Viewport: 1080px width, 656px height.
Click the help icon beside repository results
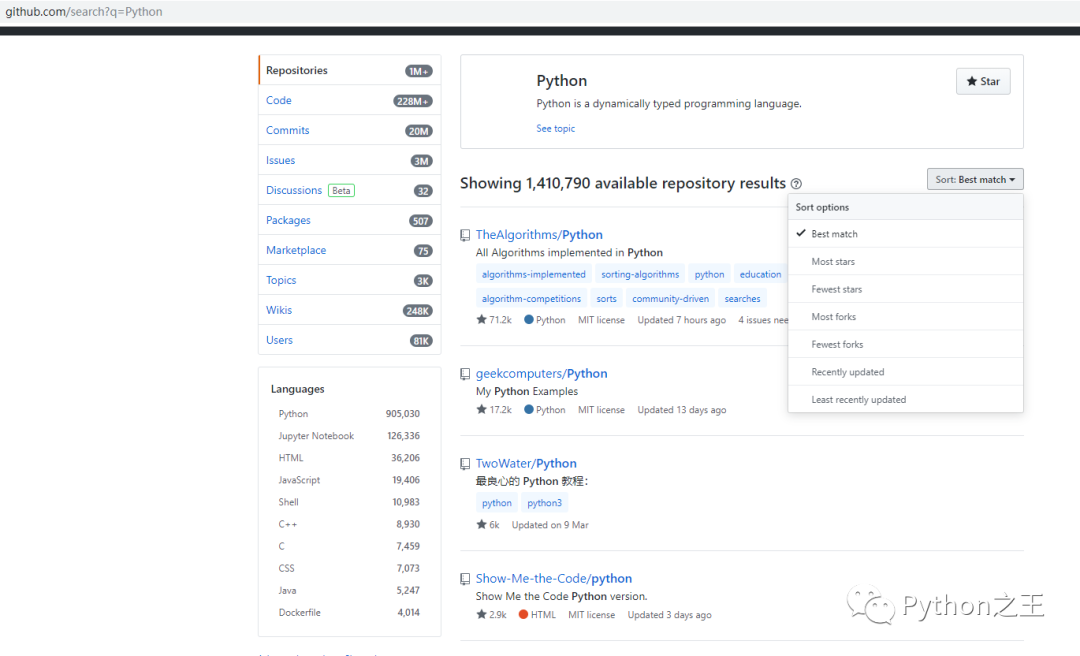tap(796, 184)
